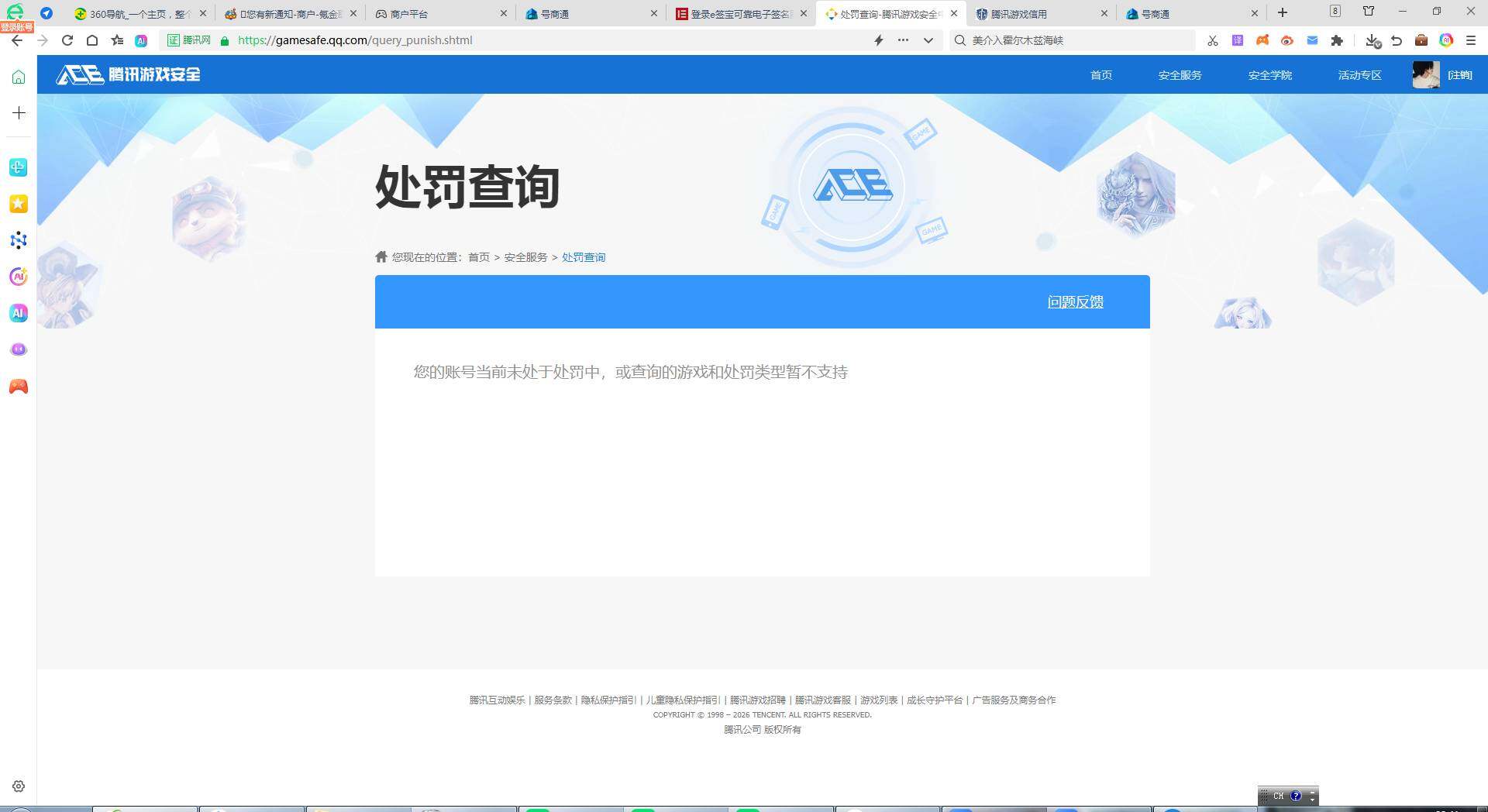Open the red game controller sidebar icon
Screen dimensions: 1488x812
point(19,386)
